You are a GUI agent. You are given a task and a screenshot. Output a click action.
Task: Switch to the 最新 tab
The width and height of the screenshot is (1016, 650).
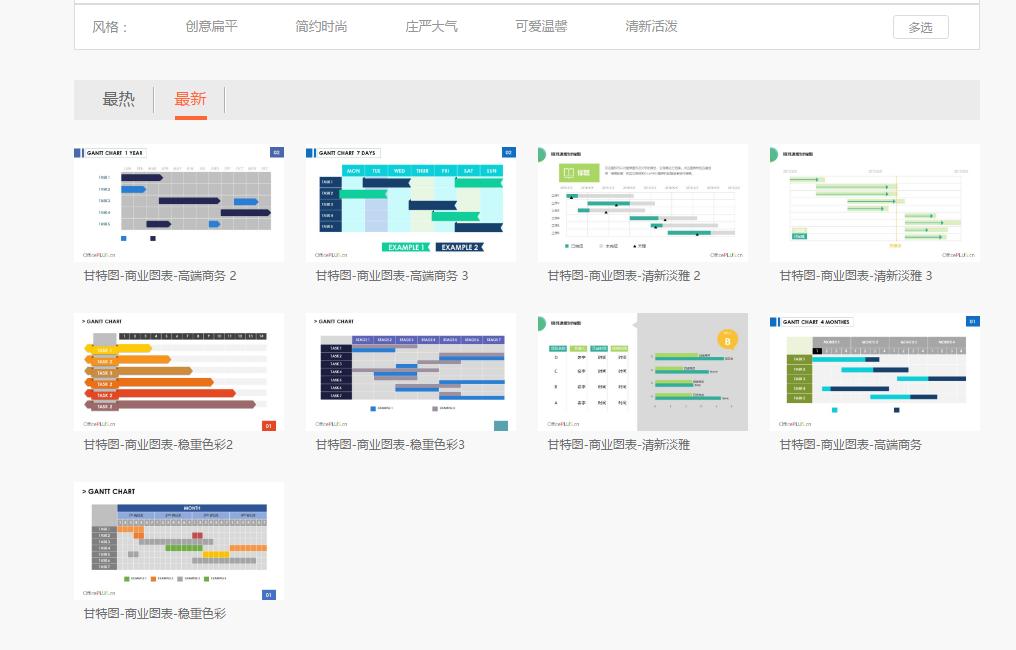[x=191, y=99]
